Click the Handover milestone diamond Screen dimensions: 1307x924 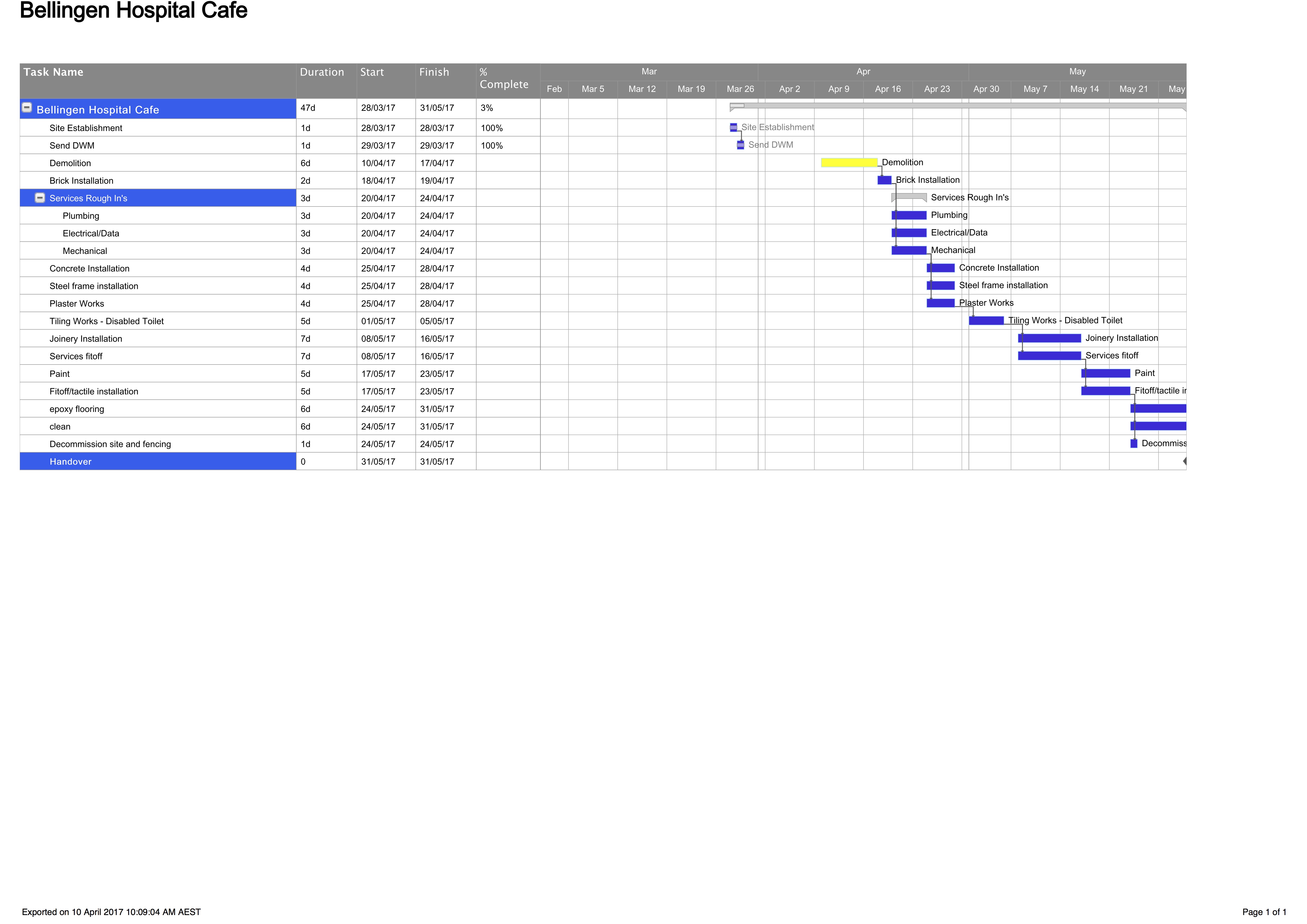[x=1185, y=461]
